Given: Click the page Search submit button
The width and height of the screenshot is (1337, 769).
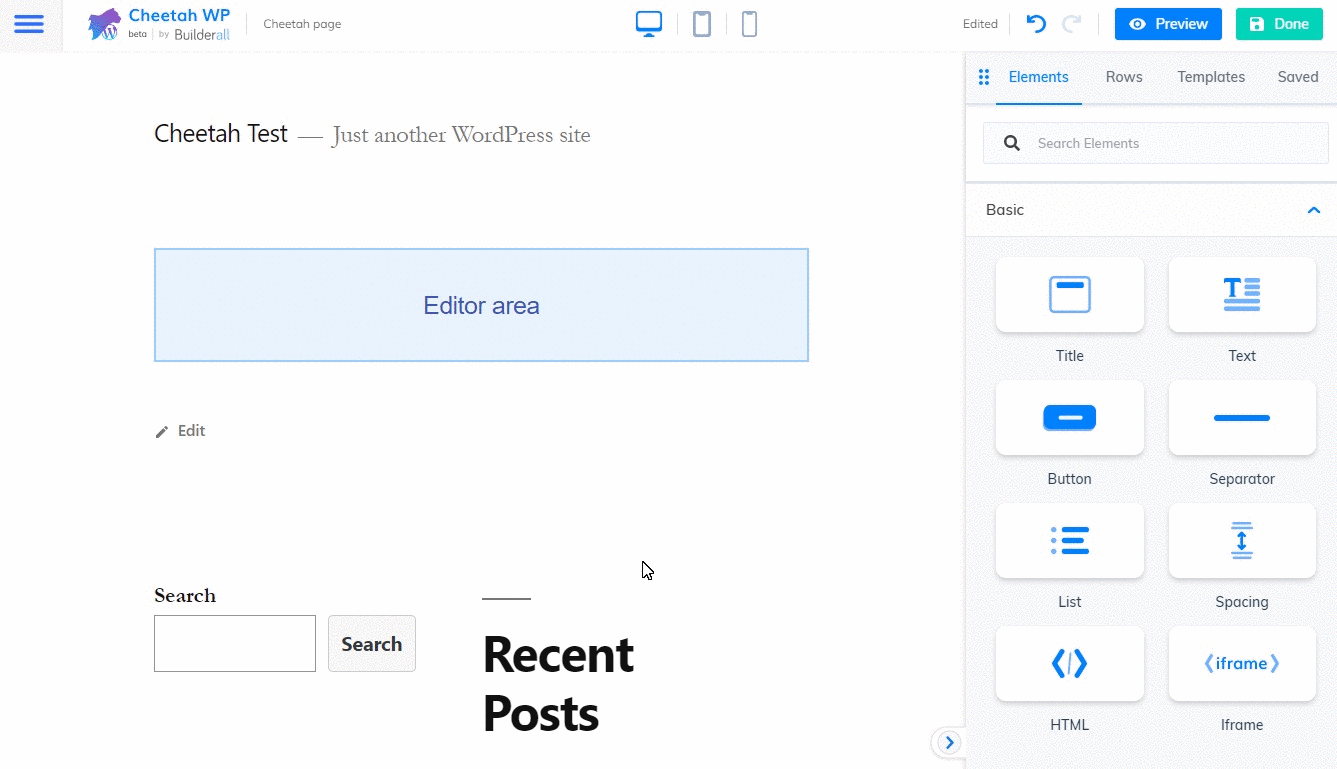Looking at the screenshot, I should pos(372,643).
